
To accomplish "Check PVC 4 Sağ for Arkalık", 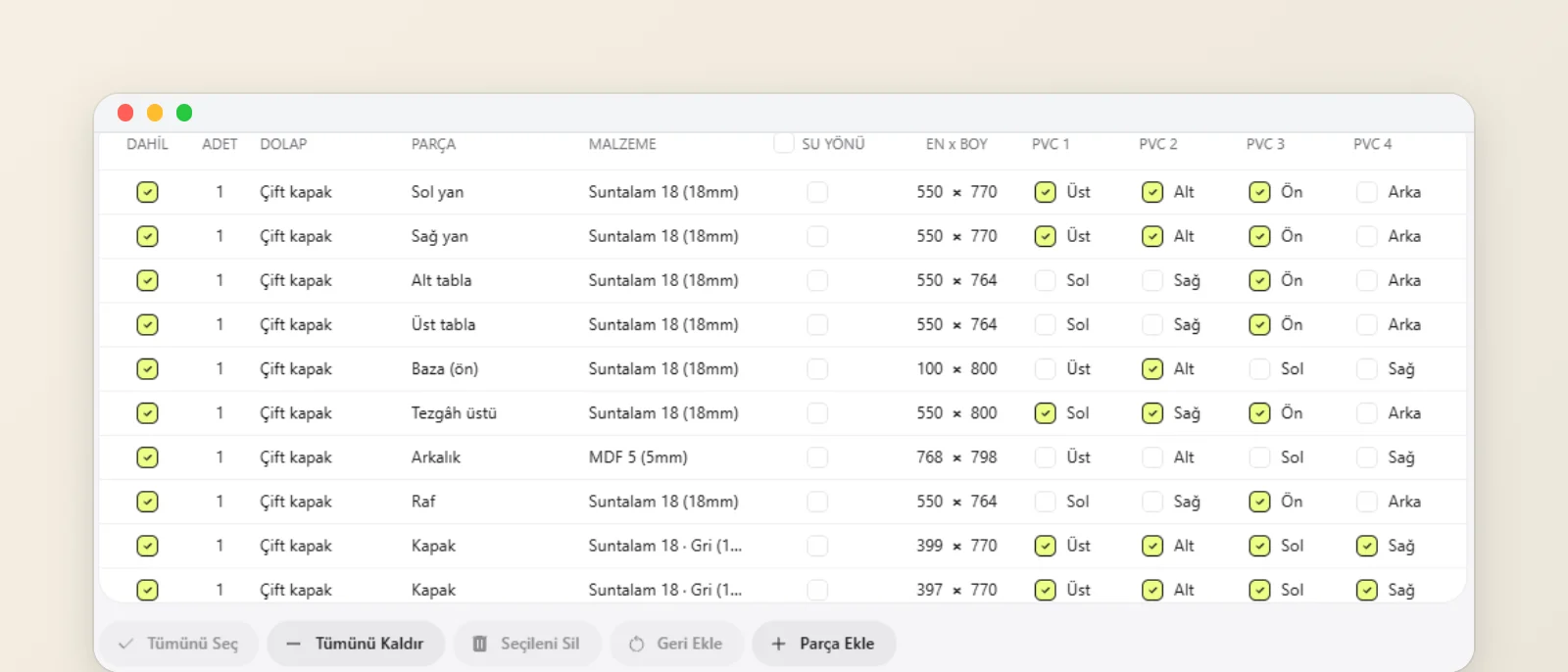I will [x=1367, y=457].
